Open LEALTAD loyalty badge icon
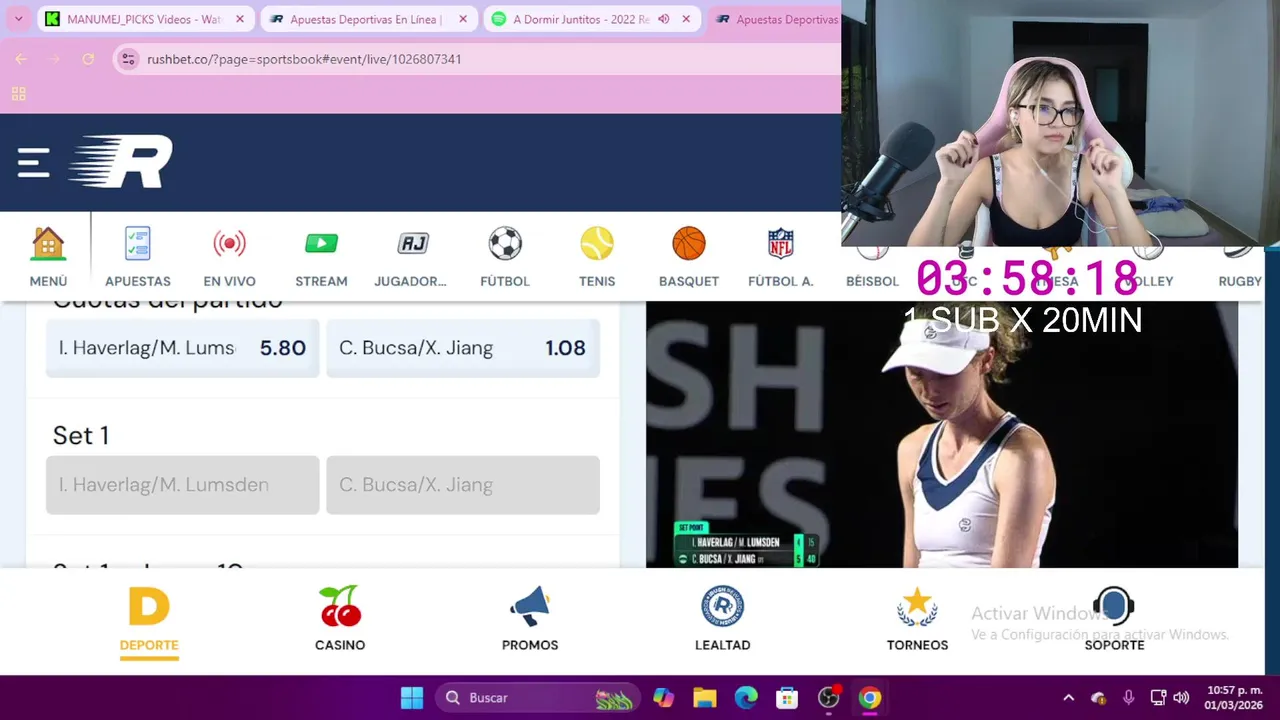The width and height of the screenshot is (1280, 720). [x=722, y=620]
